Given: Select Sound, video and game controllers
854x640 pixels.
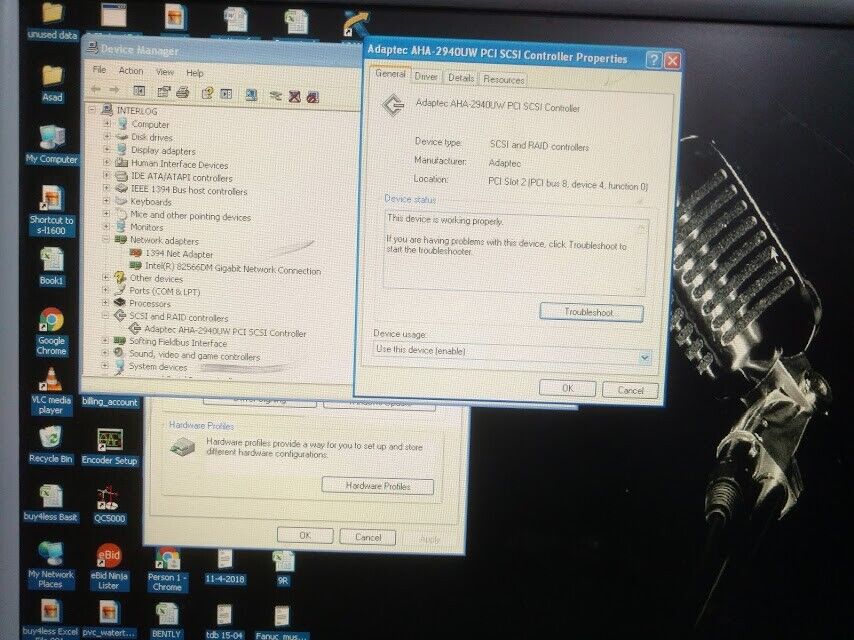Looking at the screenshot, I should [194, 355].
